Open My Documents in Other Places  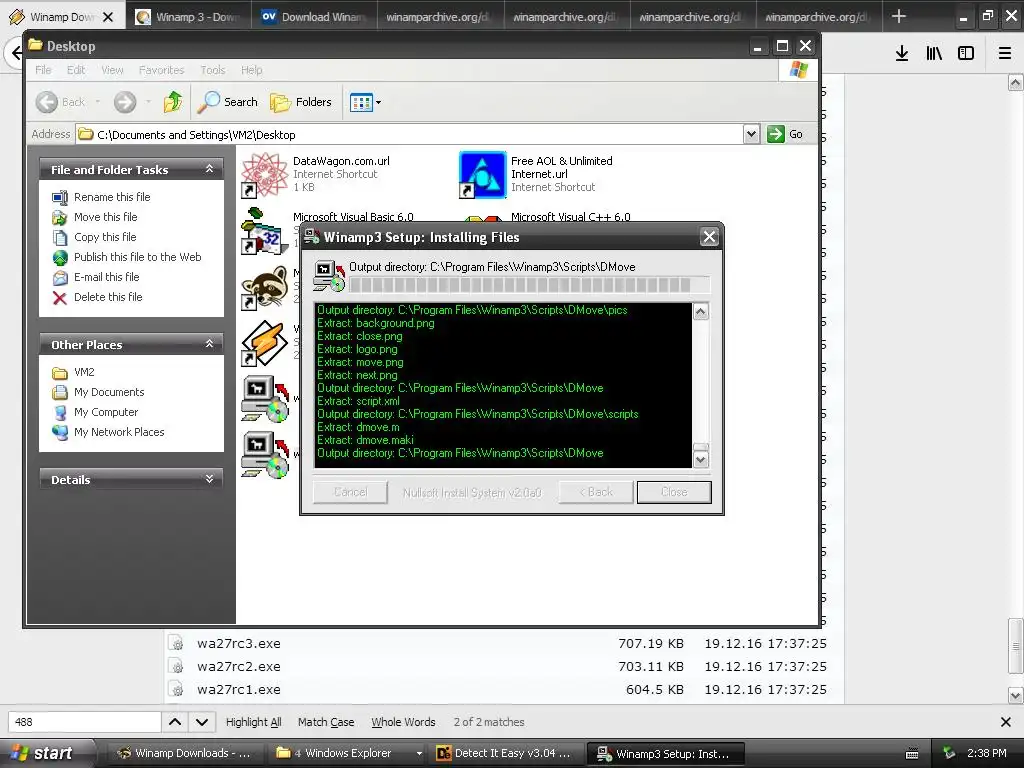[108, 392]
